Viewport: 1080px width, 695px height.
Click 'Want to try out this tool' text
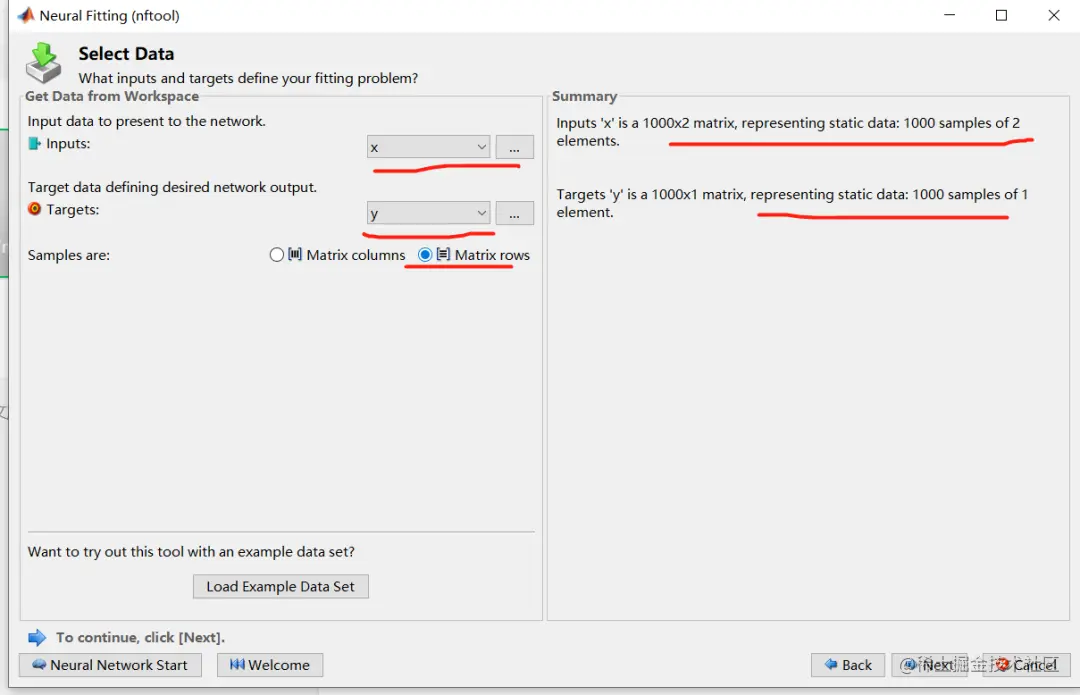pyautogui.click(x=191, y=552)
